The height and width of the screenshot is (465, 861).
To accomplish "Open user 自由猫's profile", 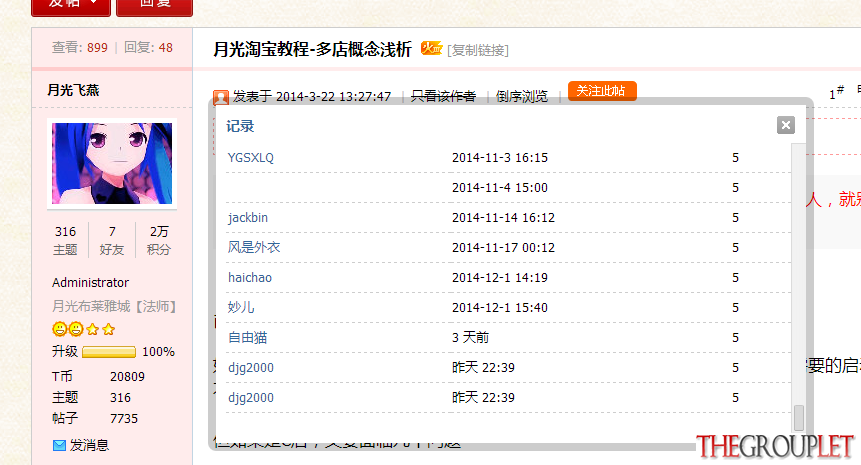I will [x=248, y=337].
